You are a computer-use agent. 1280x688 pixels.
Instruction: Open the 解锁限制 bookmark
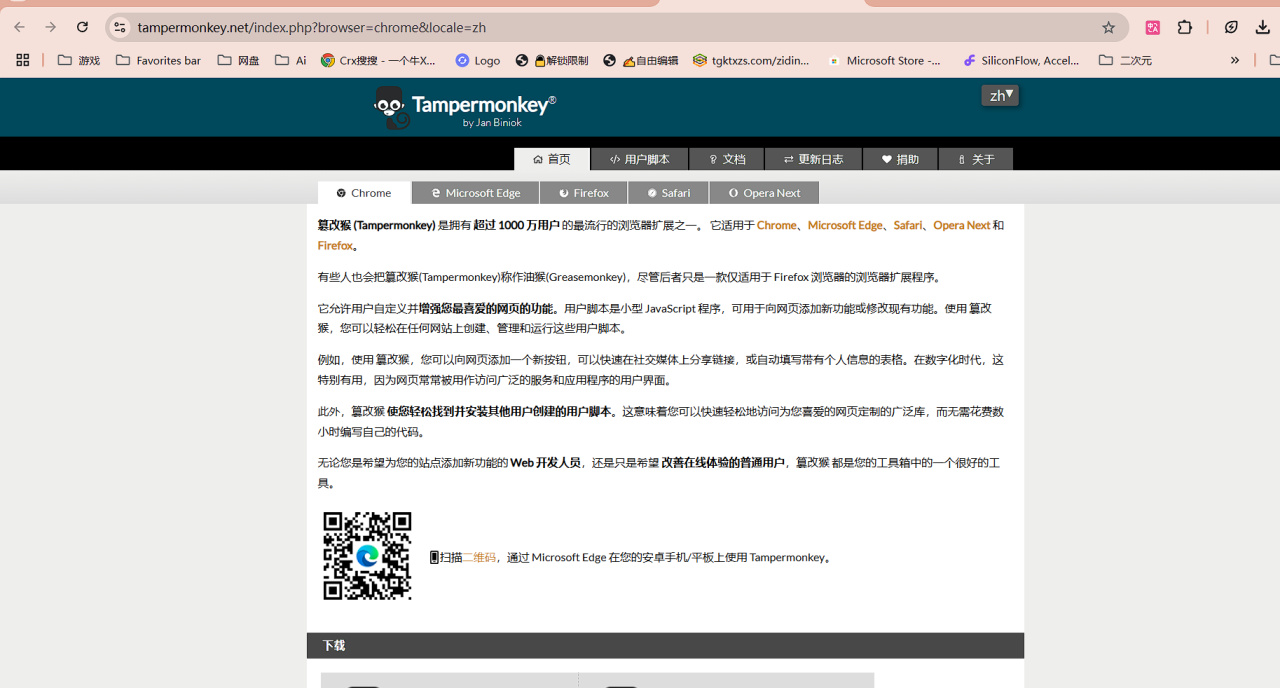point(552,60)
